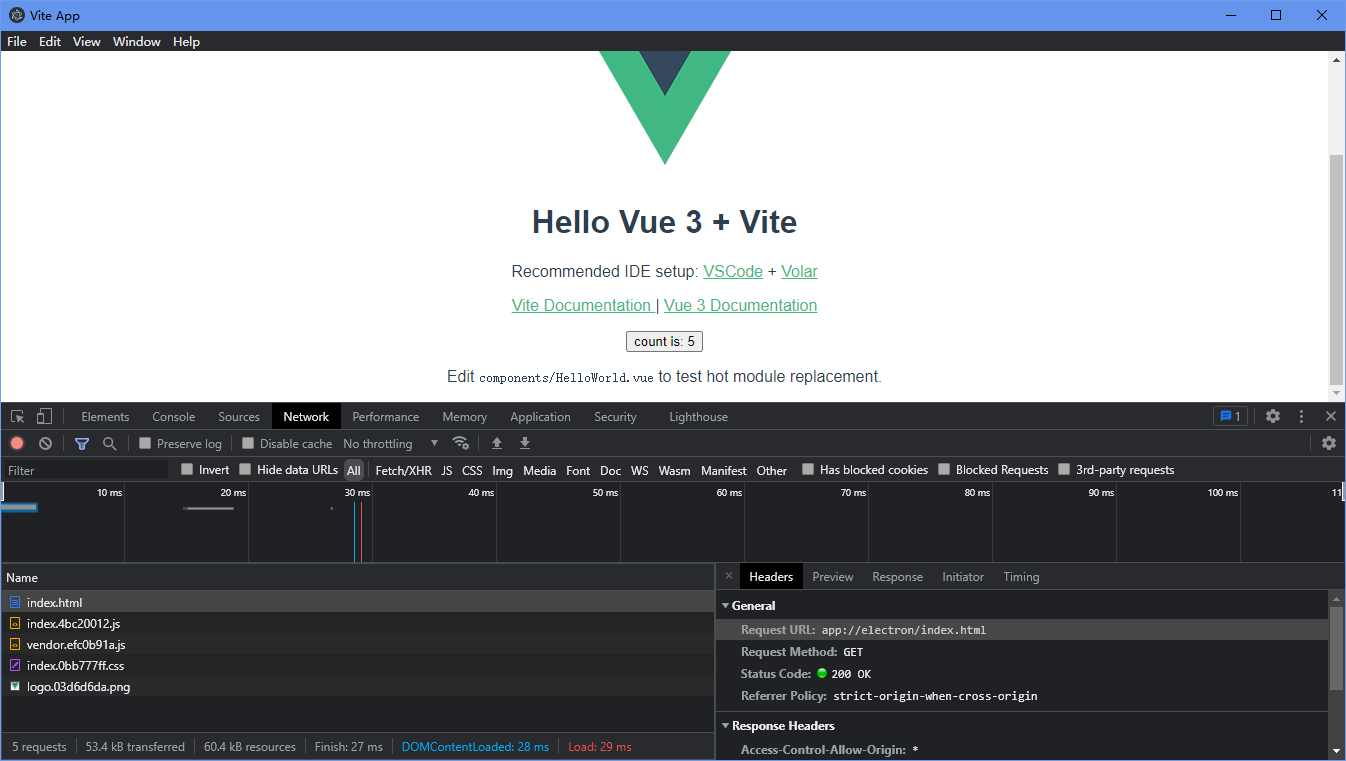The width and height of the screenshot is (1346, 761).
Task: Select index.html request row
Action: [358, 602]
